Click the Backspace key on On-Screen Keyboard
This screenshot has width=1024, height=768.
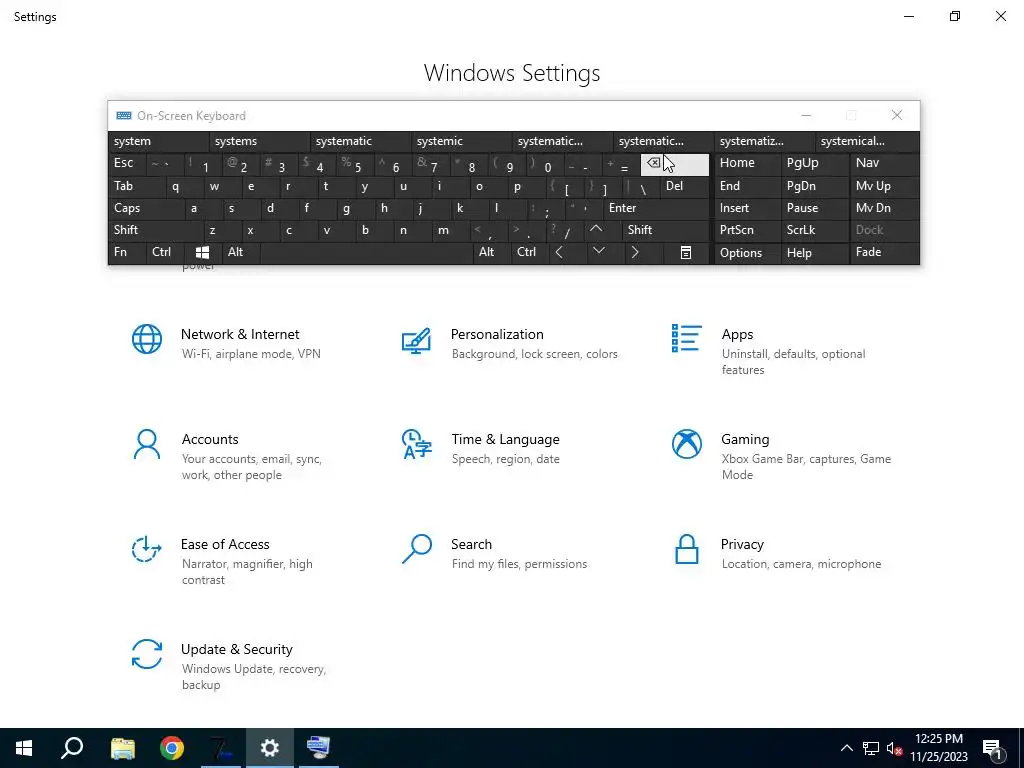point(675,165)
